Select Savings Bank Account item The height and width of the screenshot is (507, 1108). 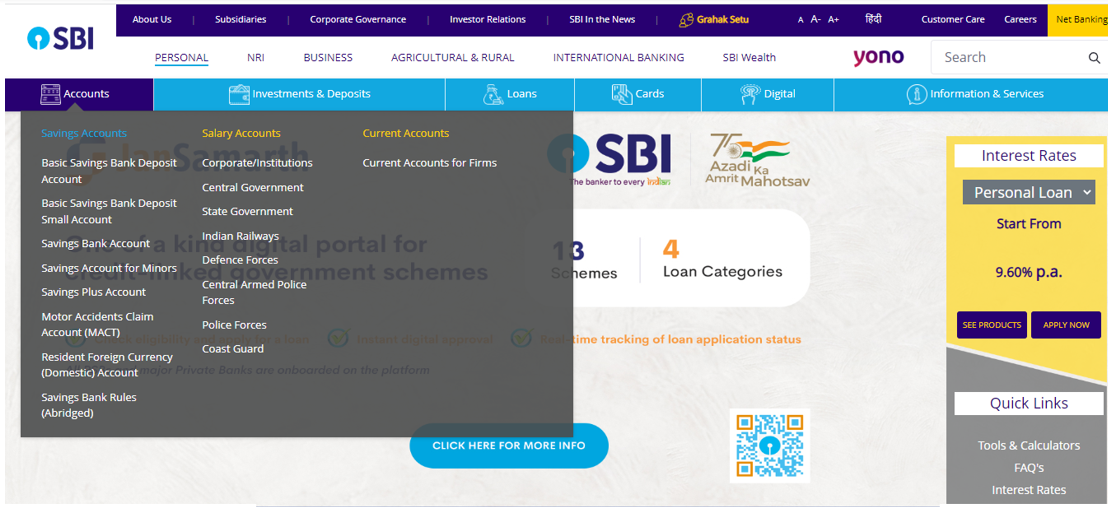(95, 244)
